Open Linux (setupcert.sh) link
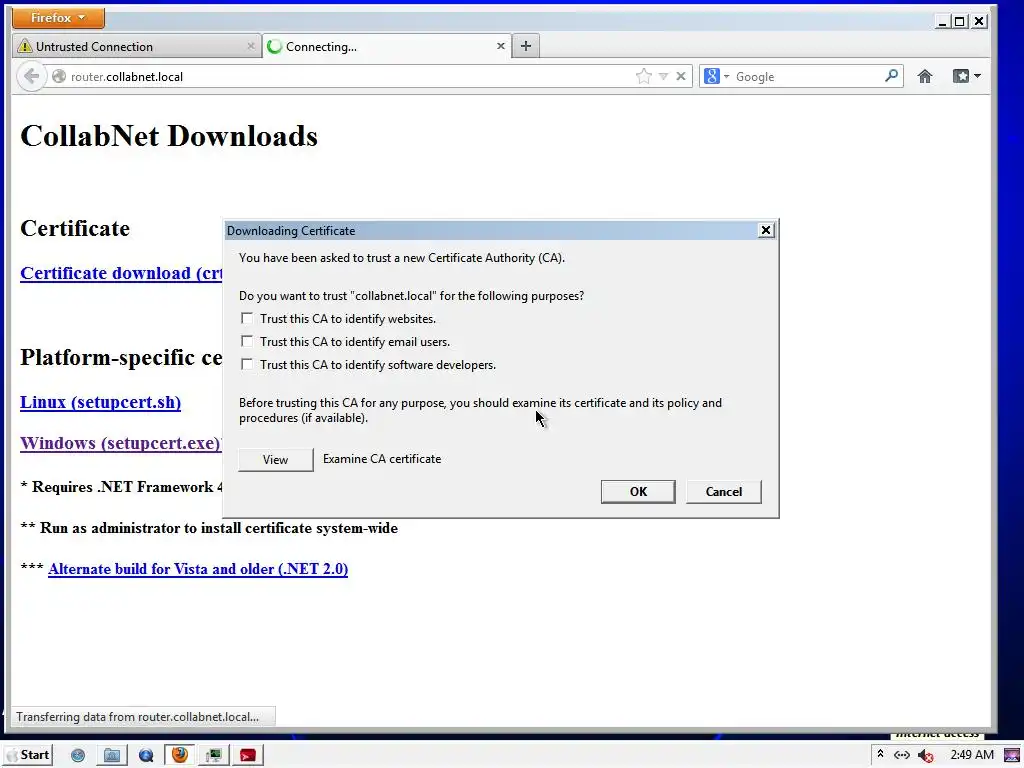Image resolution: width=1024 pixels, height=768 pixels. pos(101,402)
